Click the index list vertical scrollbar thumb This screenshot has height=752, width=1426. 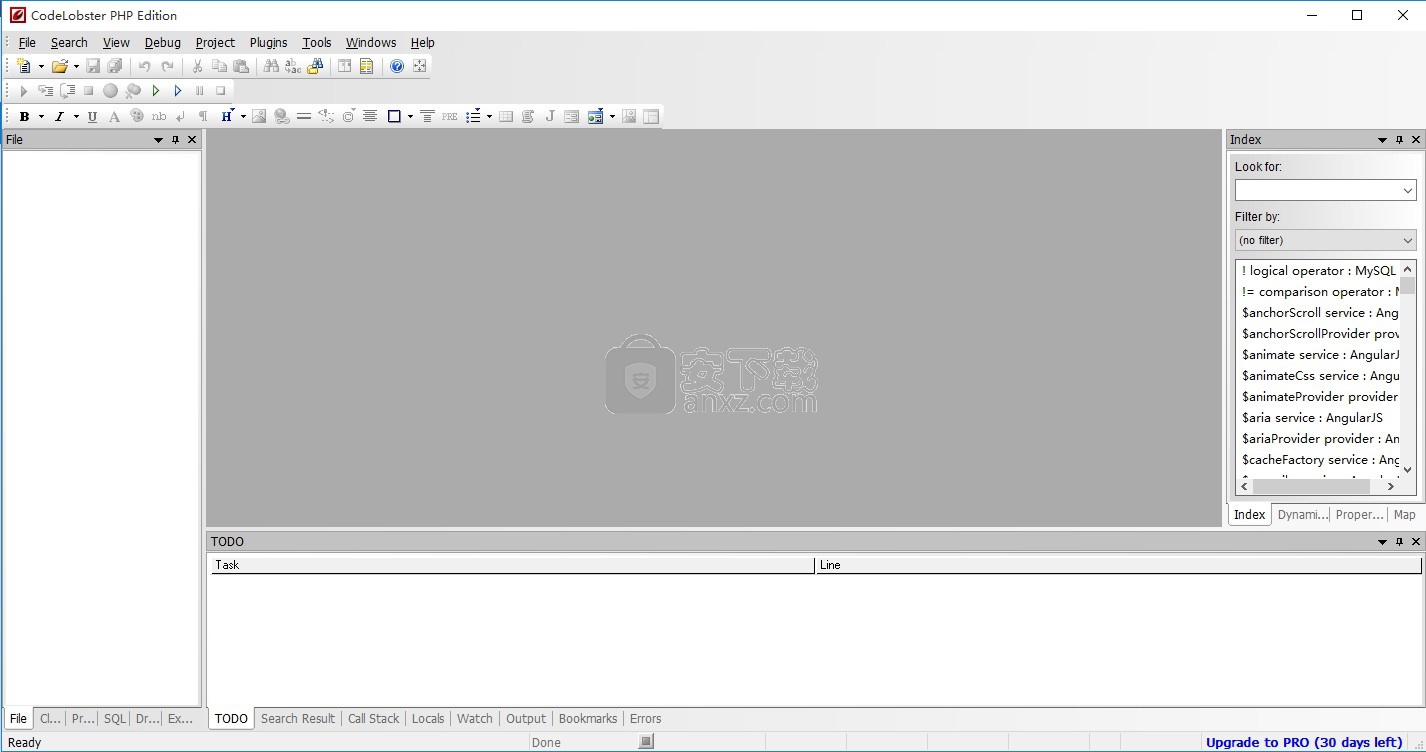coord(1407,286)
